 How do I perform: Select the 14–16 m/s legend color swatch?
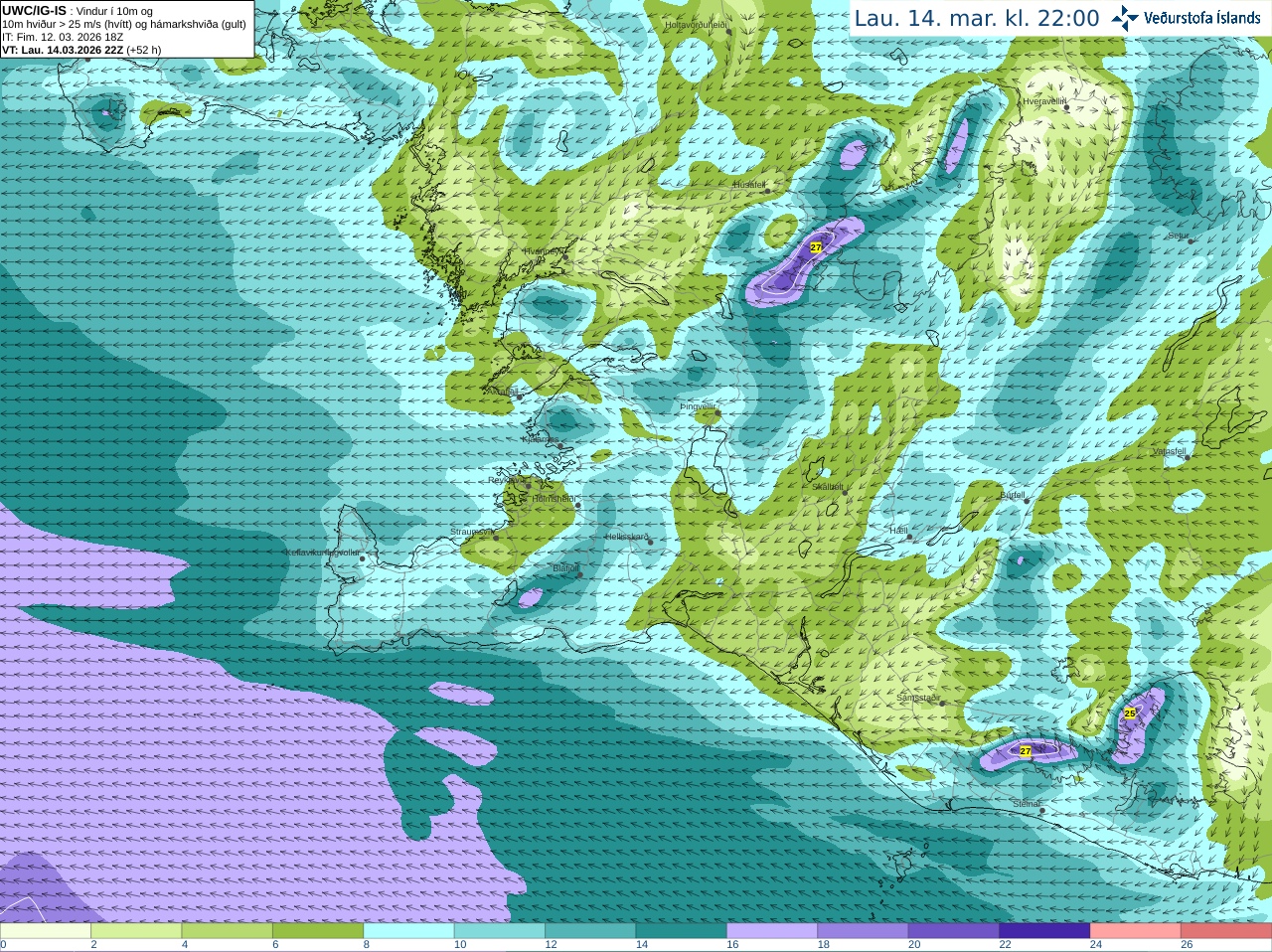tap(681, 931)
